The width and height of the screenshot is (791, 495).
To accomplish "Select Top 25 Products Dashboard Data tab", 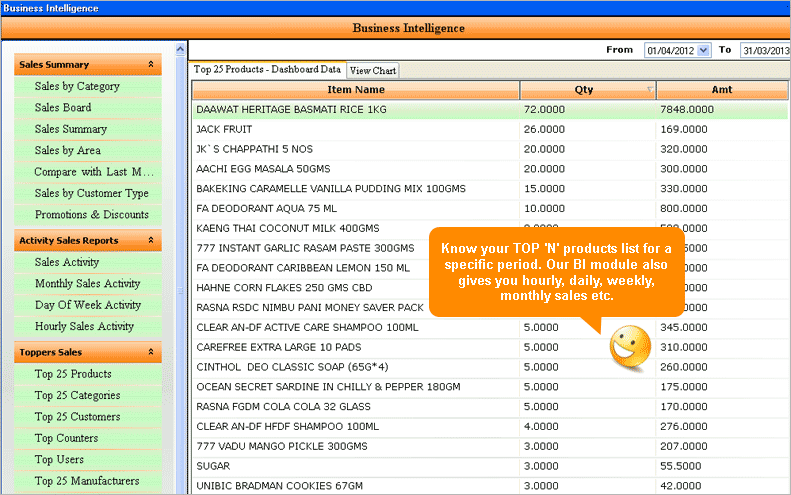I will point(267,70).
